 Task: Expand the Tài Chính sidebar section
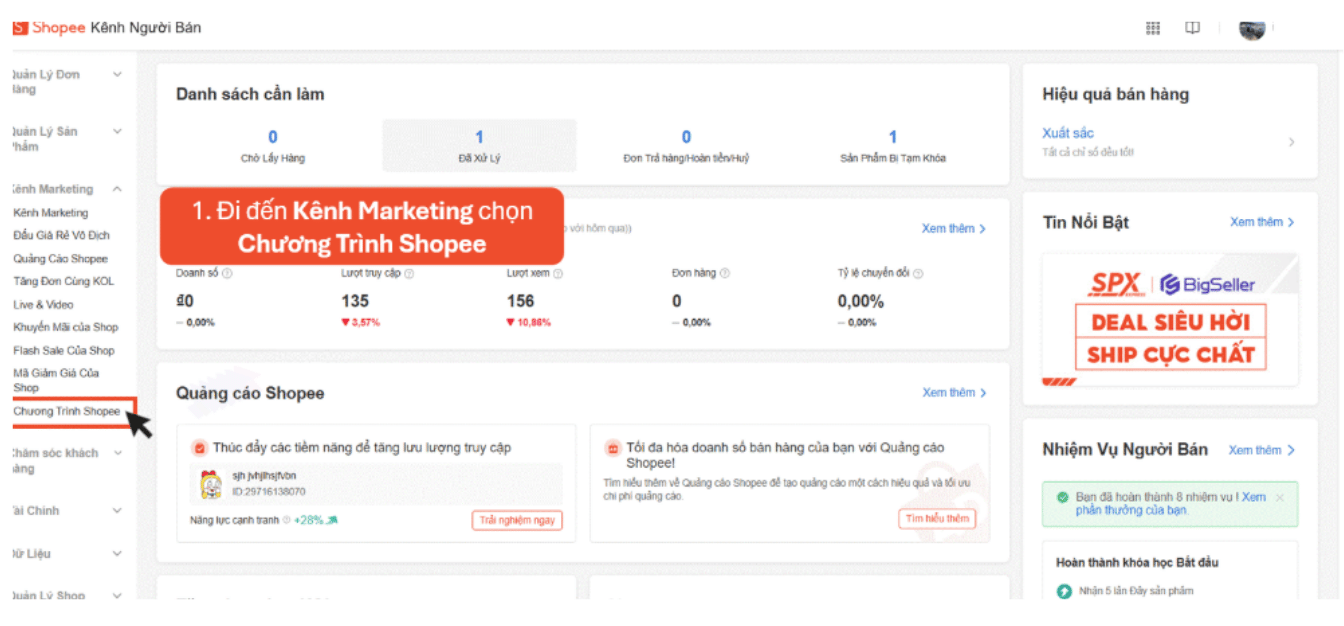tap(117, 511)
